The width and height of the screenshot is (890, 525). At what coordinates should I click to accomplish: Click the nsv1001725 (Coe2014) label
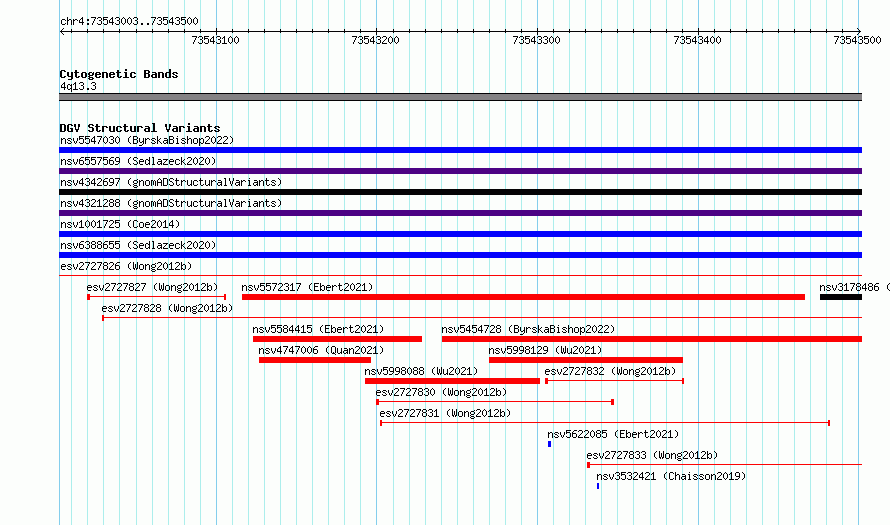(120, 224)
